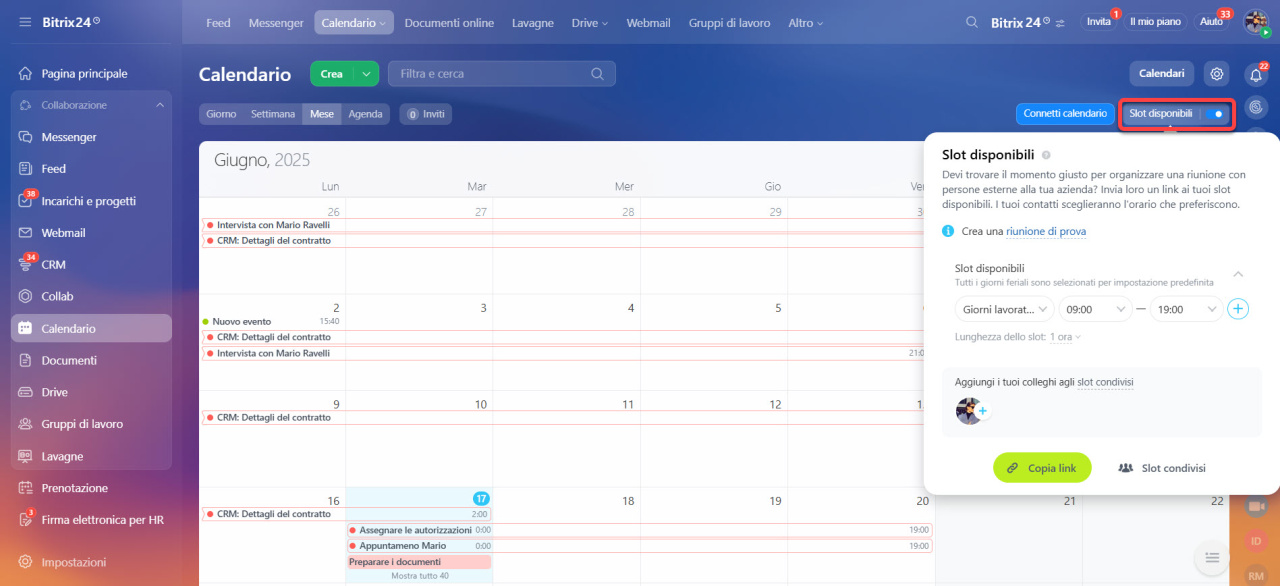Screen dimensions: 1280x586
Task: Open the riunione di prova link
Action: pyautogui.click(x=1046, y=231)
